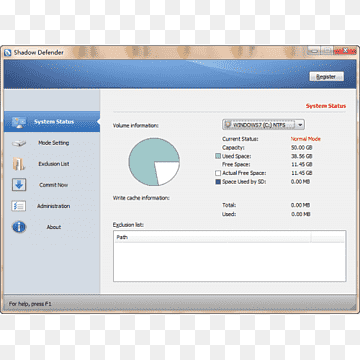Click the Space Used by SD blue swatch
Image resolution: width=360 pixels, height=360 pixels.
(218, 182)
